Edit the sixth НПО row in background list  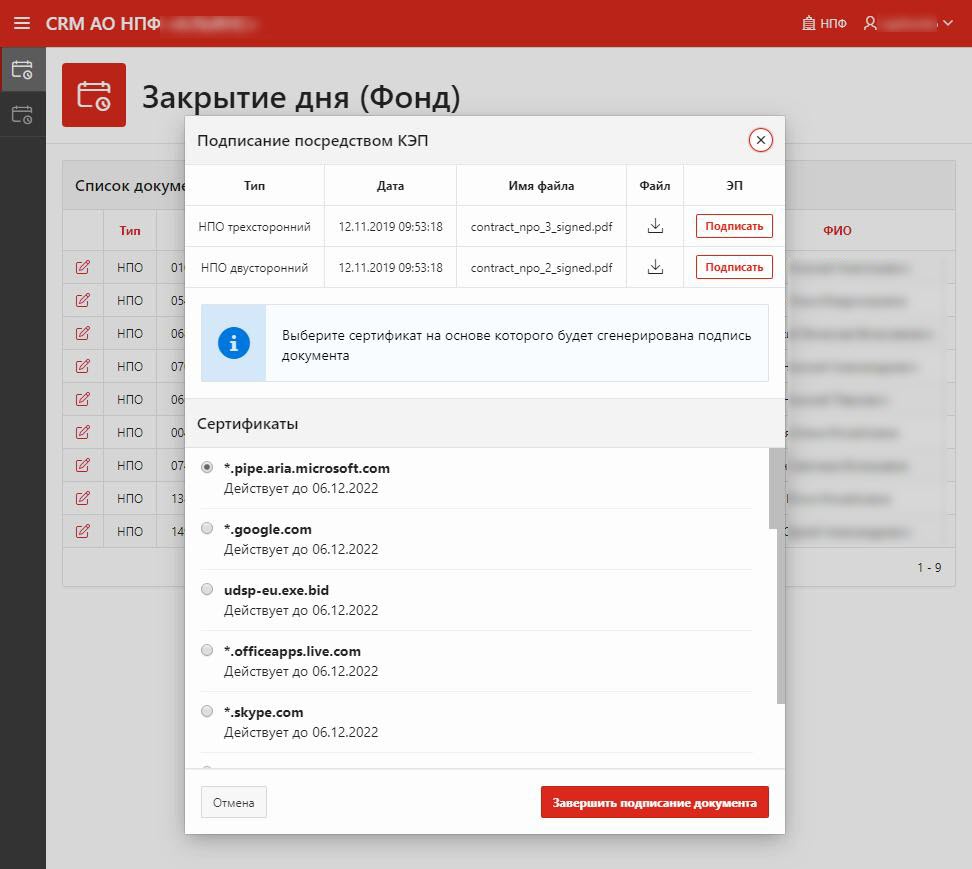point(82,432)
